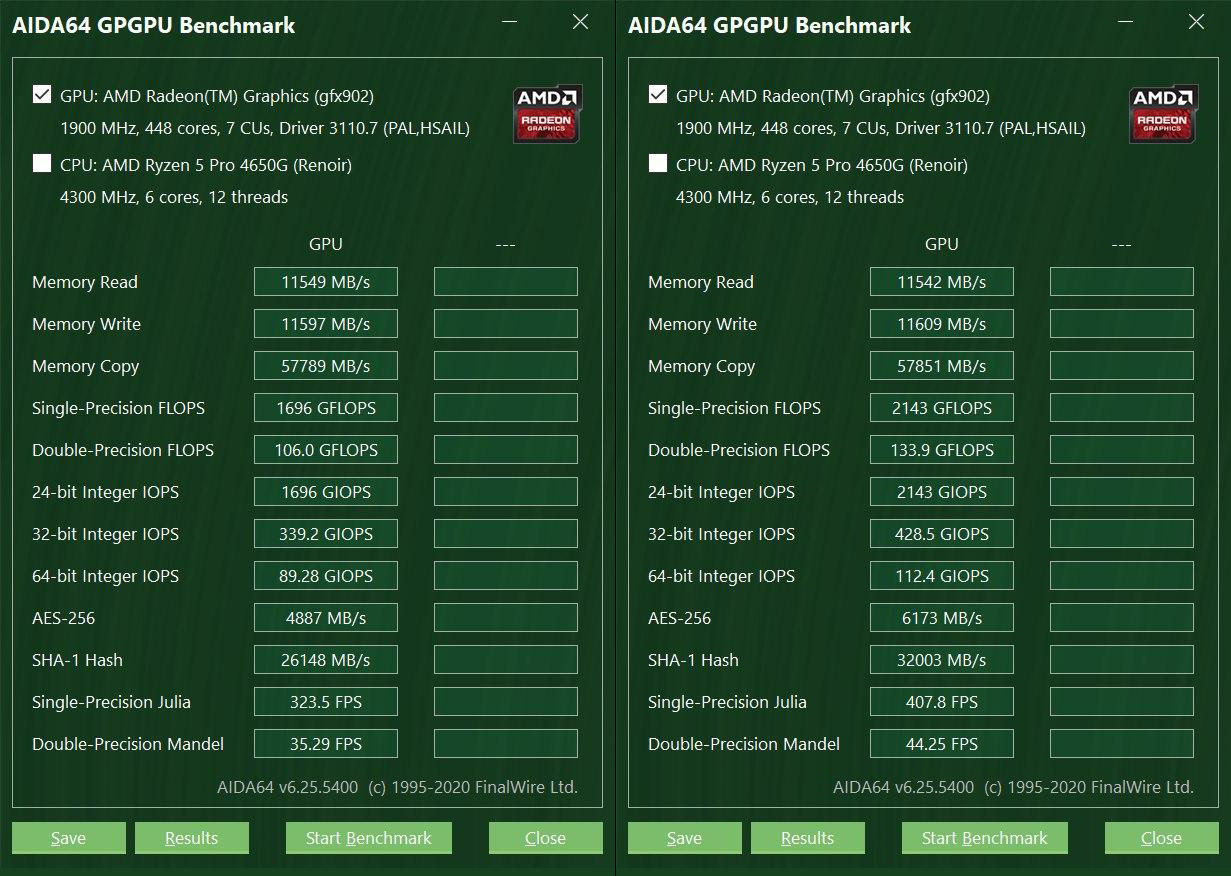
Task: Select 57851 MB/s Memory Copy value
Action: [x=942, y=366]
